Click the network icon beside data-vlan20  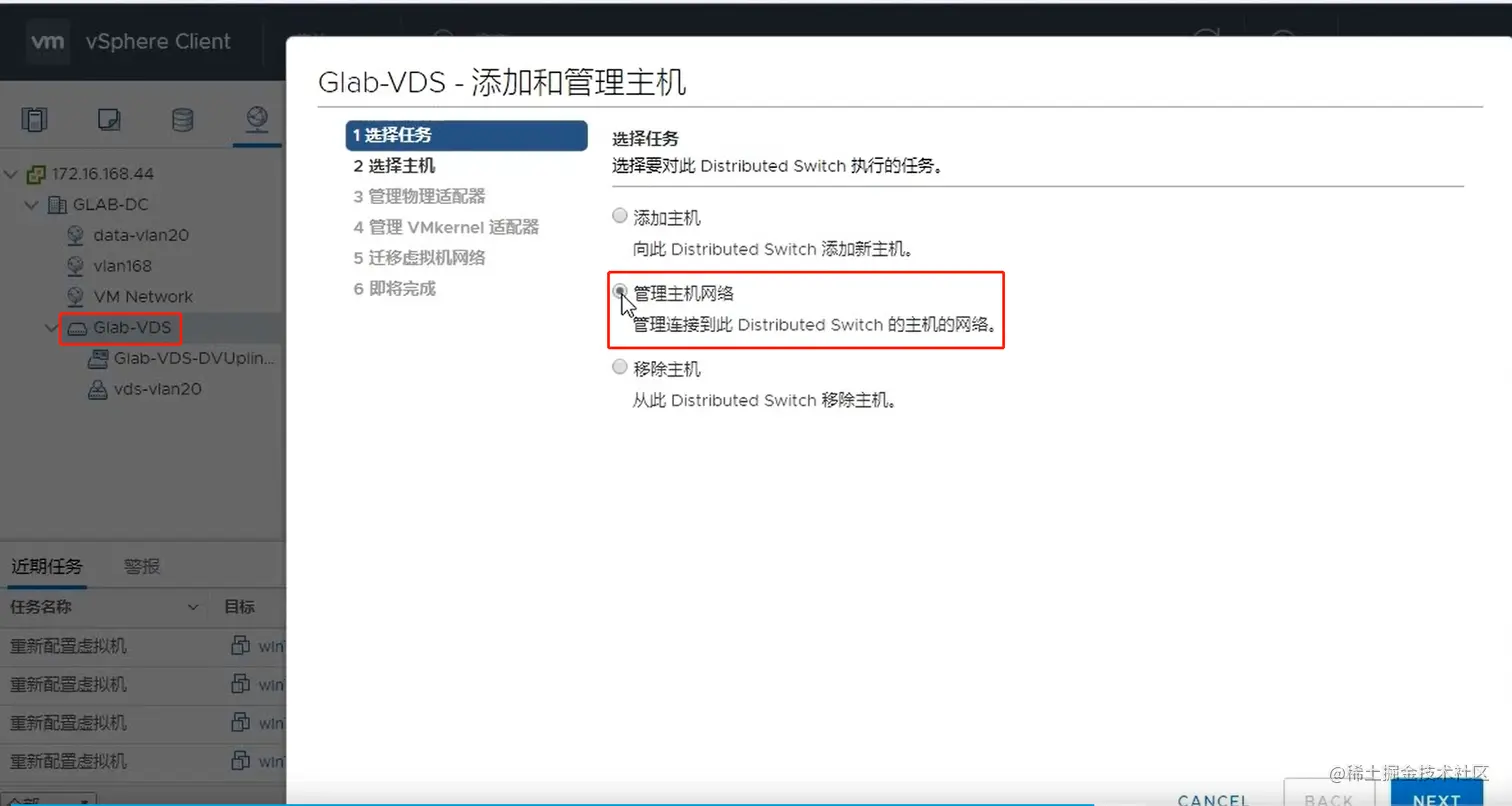click(76, 236)
